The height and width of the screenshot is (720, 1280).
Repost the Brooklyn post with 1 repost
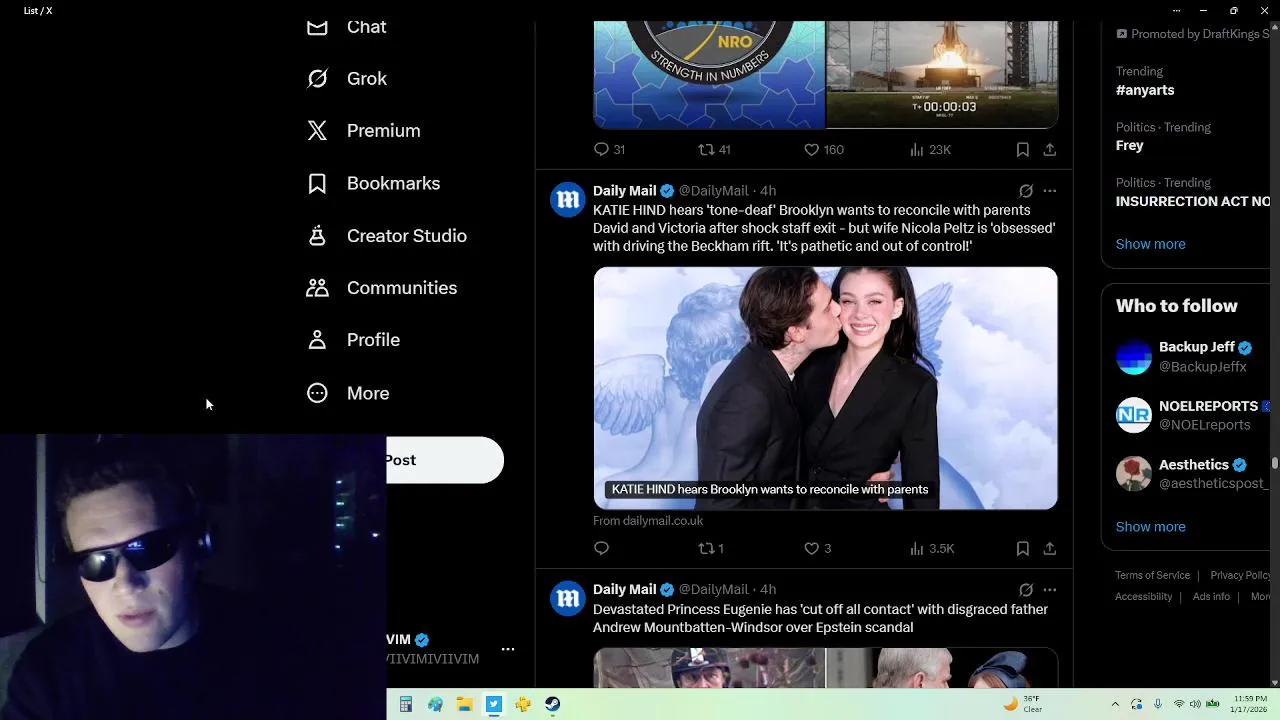point(710,548)
